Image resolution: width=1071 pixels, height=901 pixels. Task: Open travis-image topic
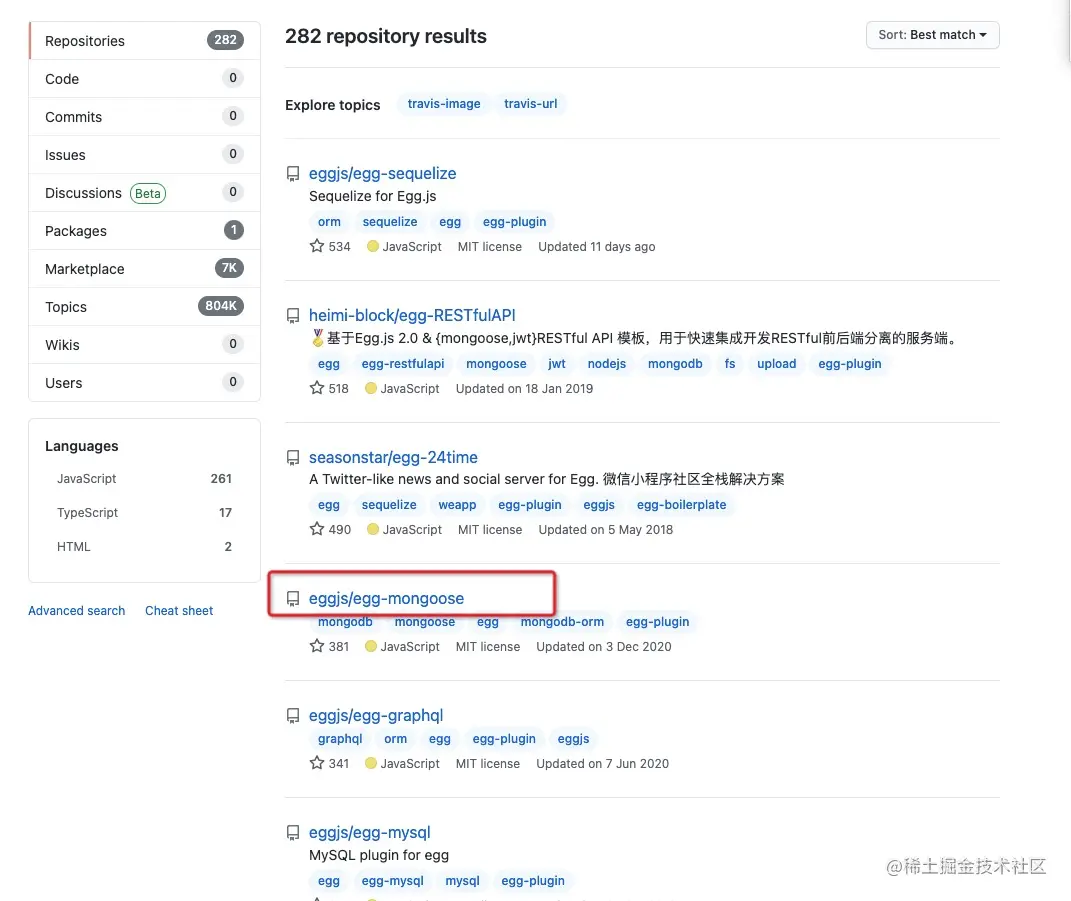[x=444, y=104]
